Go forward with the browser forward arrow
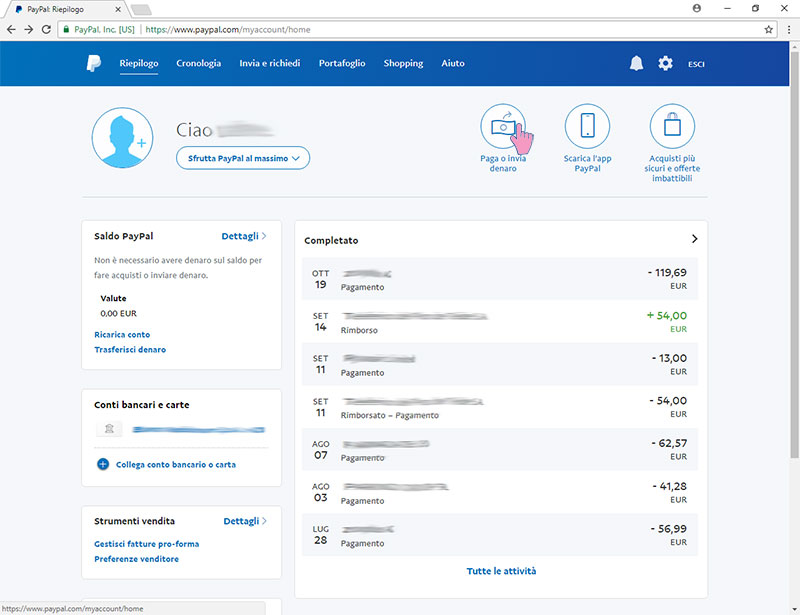The height and width of the screenshot is (615, 800). (x=29, y=30)
